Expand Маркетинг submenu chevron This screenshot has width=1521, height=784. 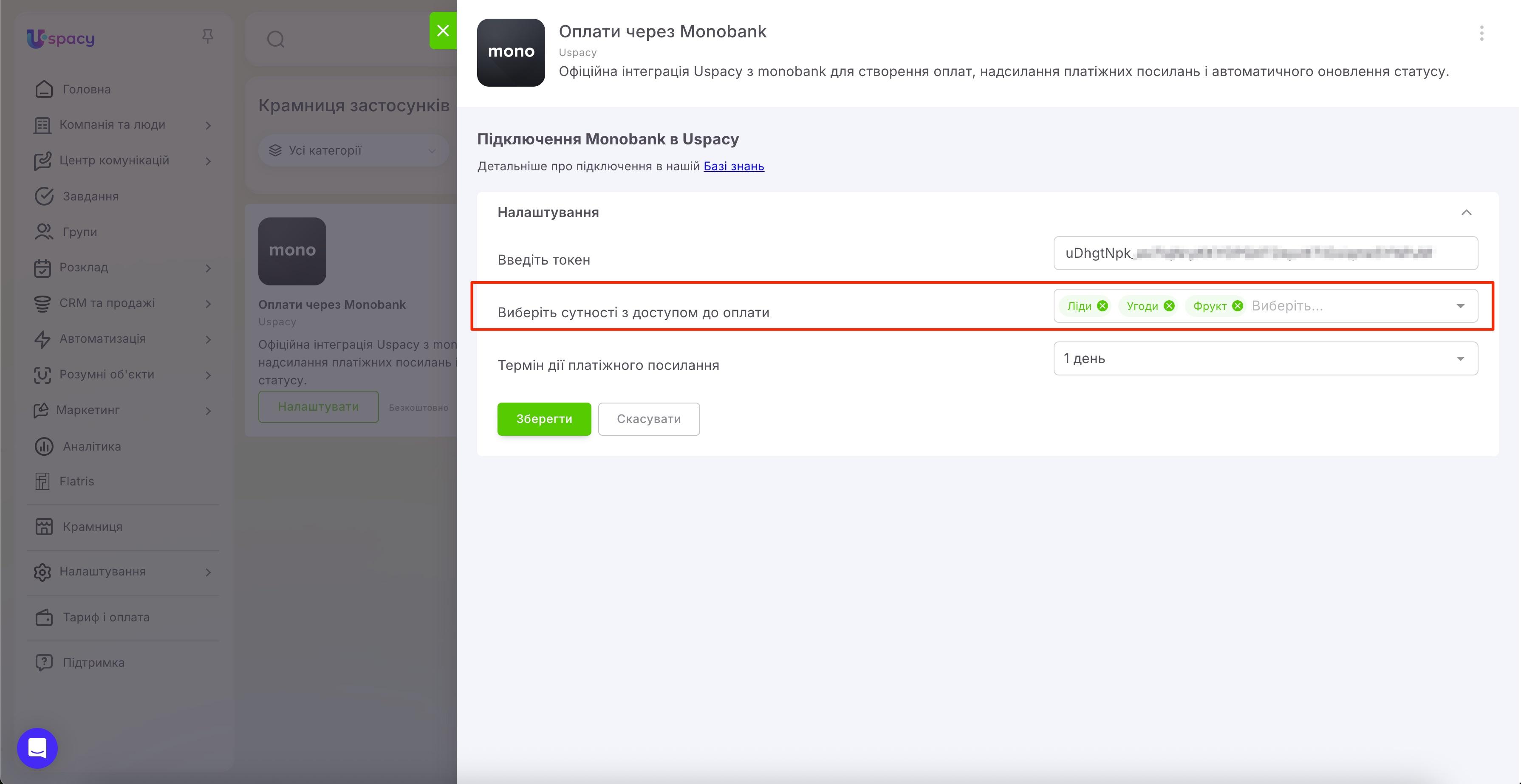tap(208, 411)
